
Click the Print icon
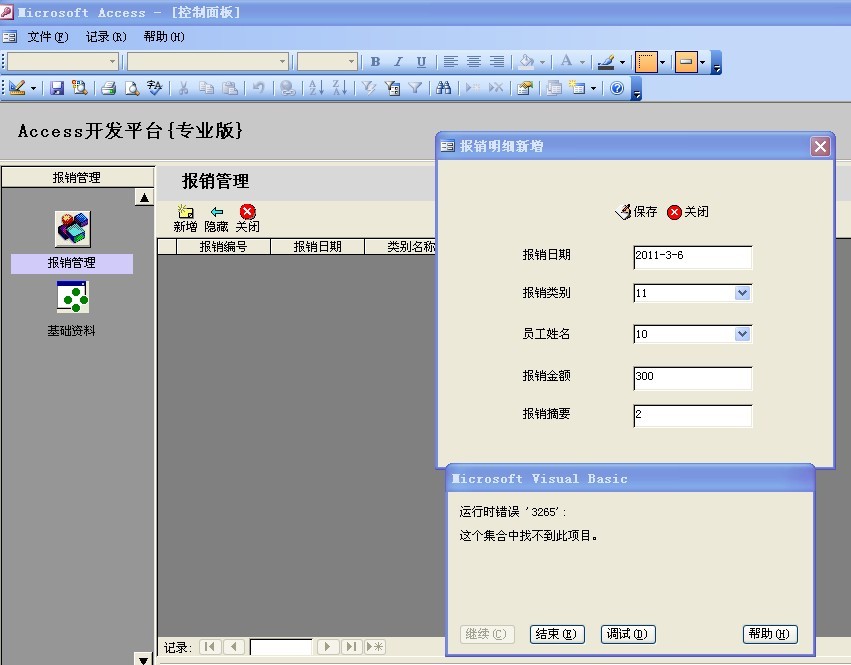pyautogui.click(x=109, y=88)
